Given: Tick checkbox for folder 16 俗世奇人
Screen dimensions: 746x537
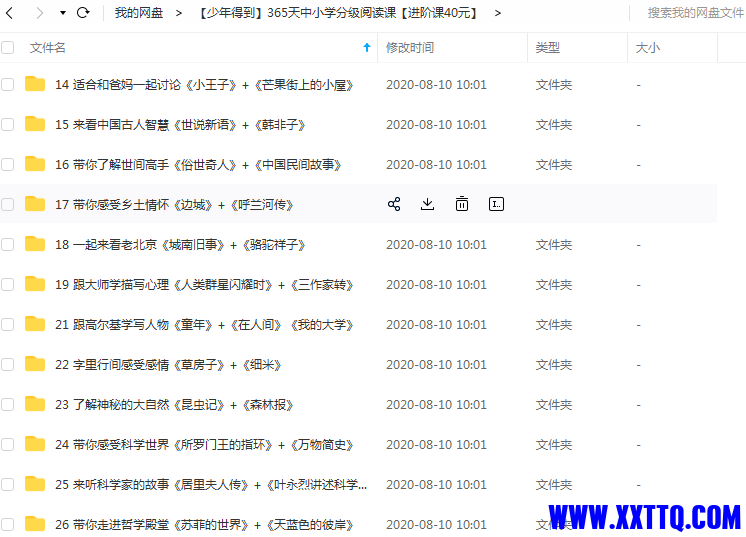Looking at the screenshot, I should (x=8, y=165).
